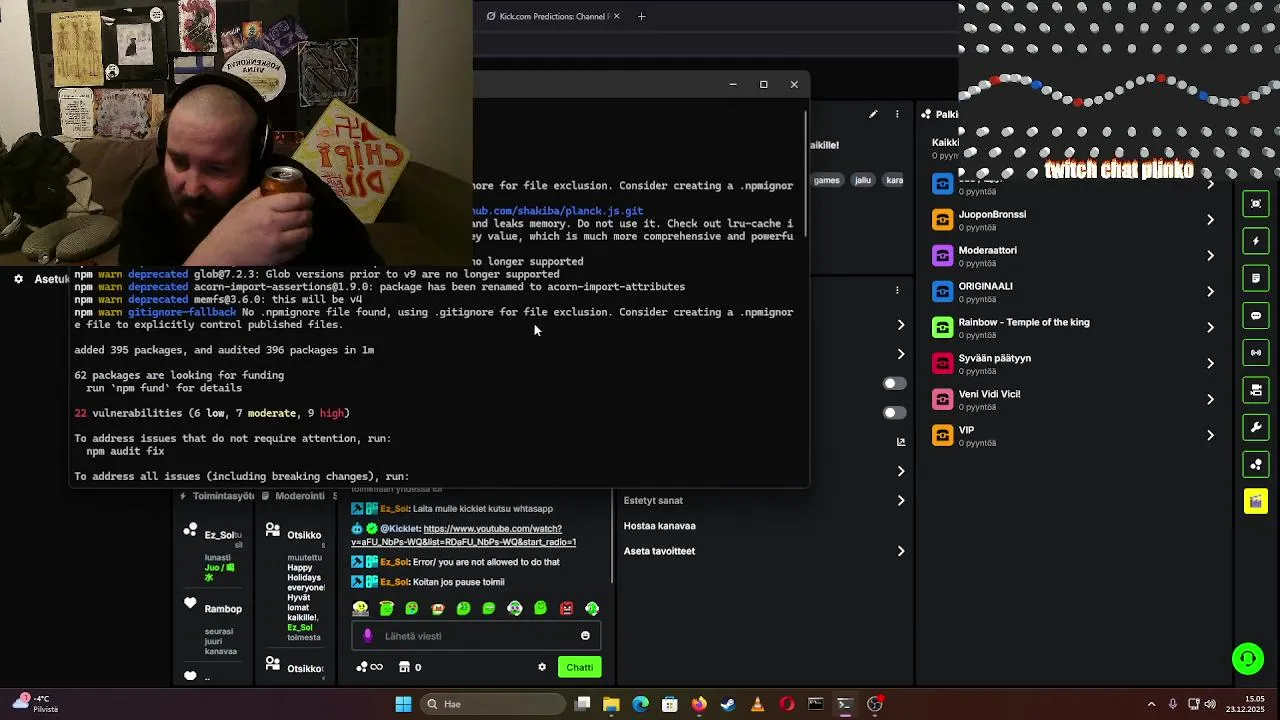The width and height of the screenshot is (1280, 720).
Task: Select the Moderointi tab
Action: coord(293,496)
